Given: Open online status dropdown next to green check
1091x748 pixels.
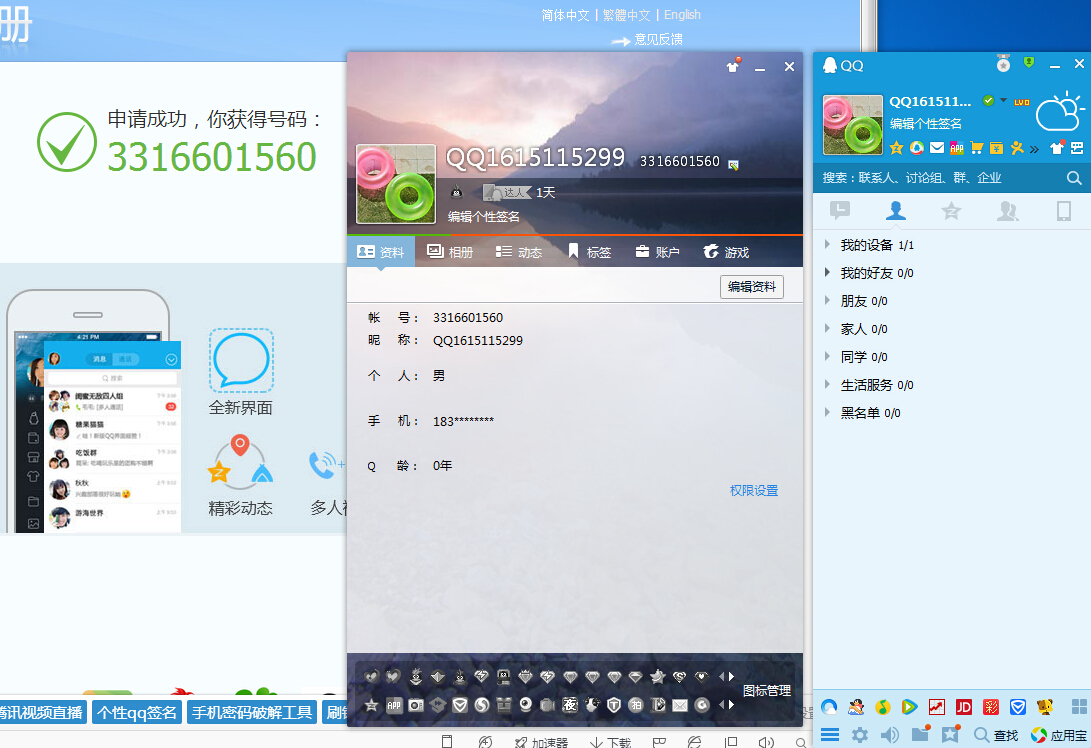Looking at the screenshot, I should [1003, 100].
